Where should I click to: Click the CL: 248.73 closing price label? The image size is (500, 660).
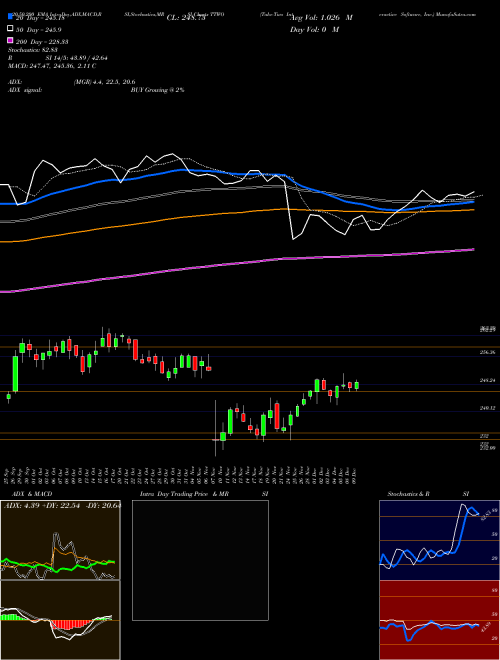pos(186,18)
